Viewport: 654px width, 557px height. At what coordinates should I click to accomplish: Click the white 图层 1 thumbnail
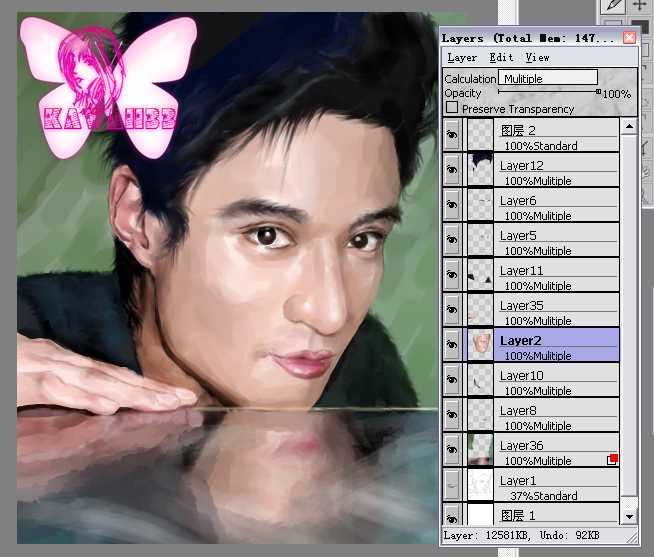point(480,515)
